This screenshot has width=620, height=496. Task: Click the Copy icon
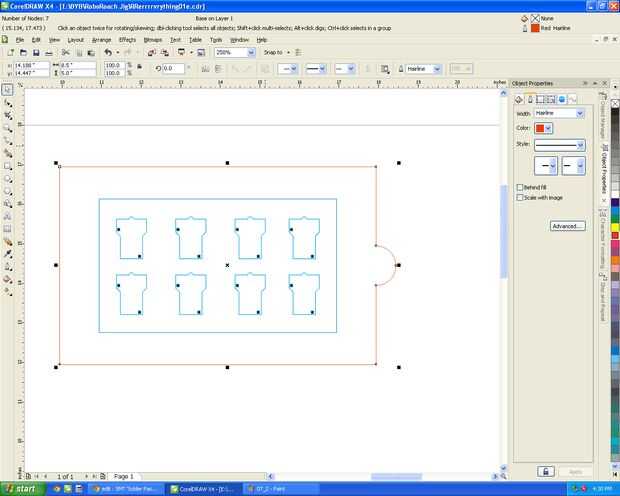(79, 52)
